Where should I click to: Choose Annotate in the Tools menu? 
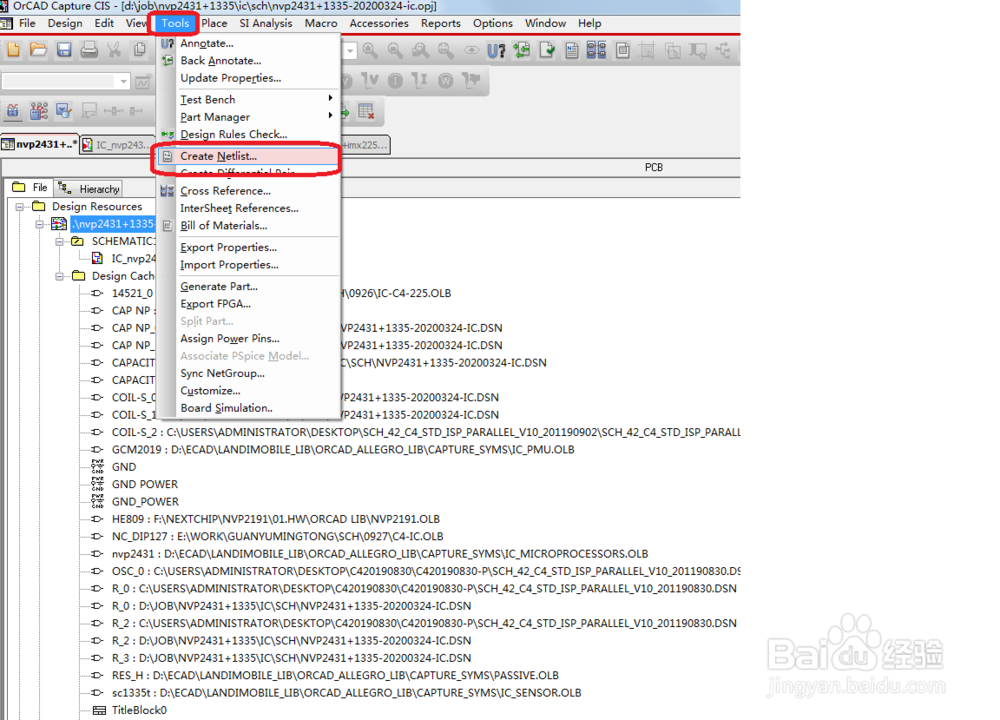tap(249, 43)
